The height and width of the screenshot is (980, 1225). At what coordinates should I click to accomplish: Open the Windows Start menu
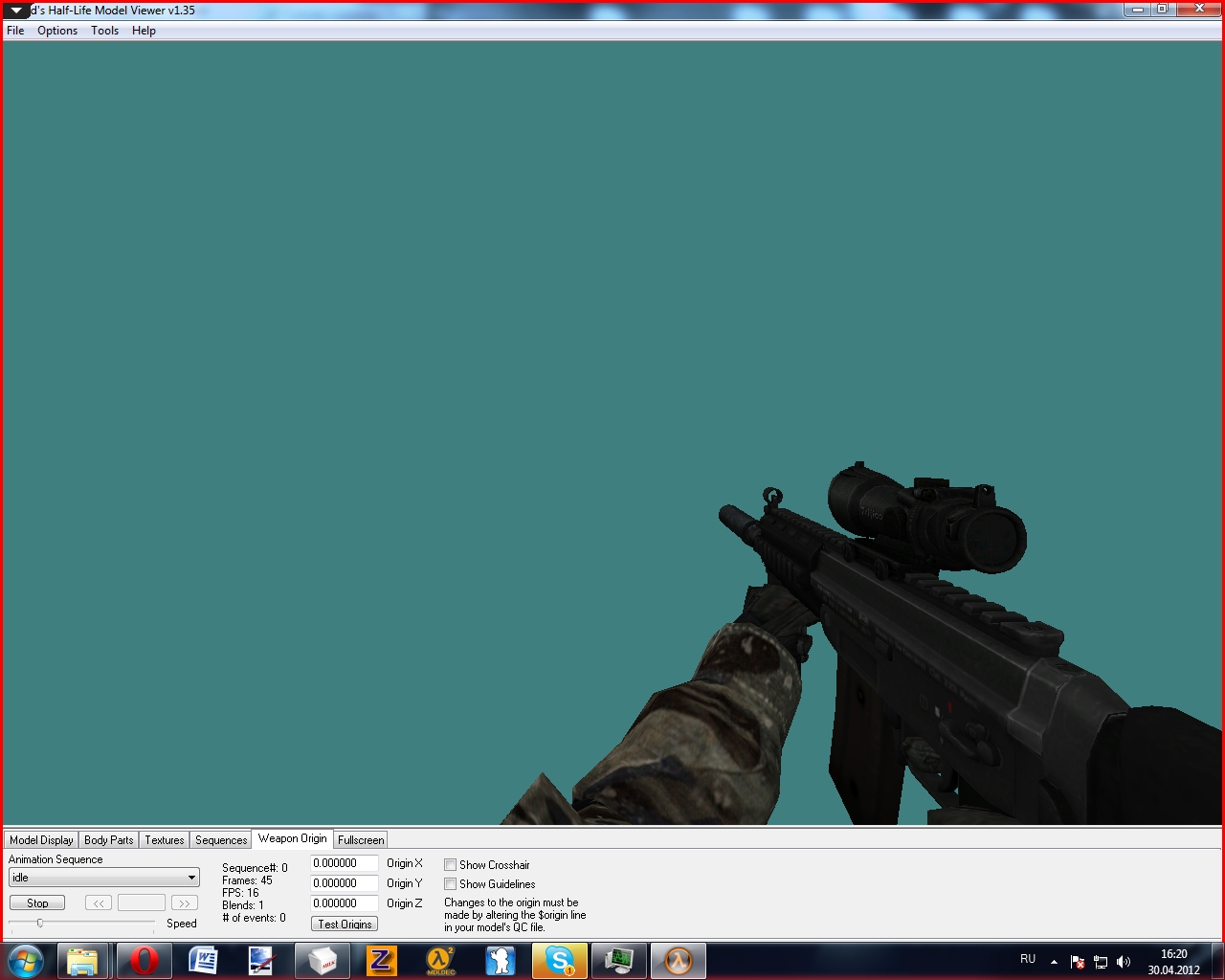[26, 960]
